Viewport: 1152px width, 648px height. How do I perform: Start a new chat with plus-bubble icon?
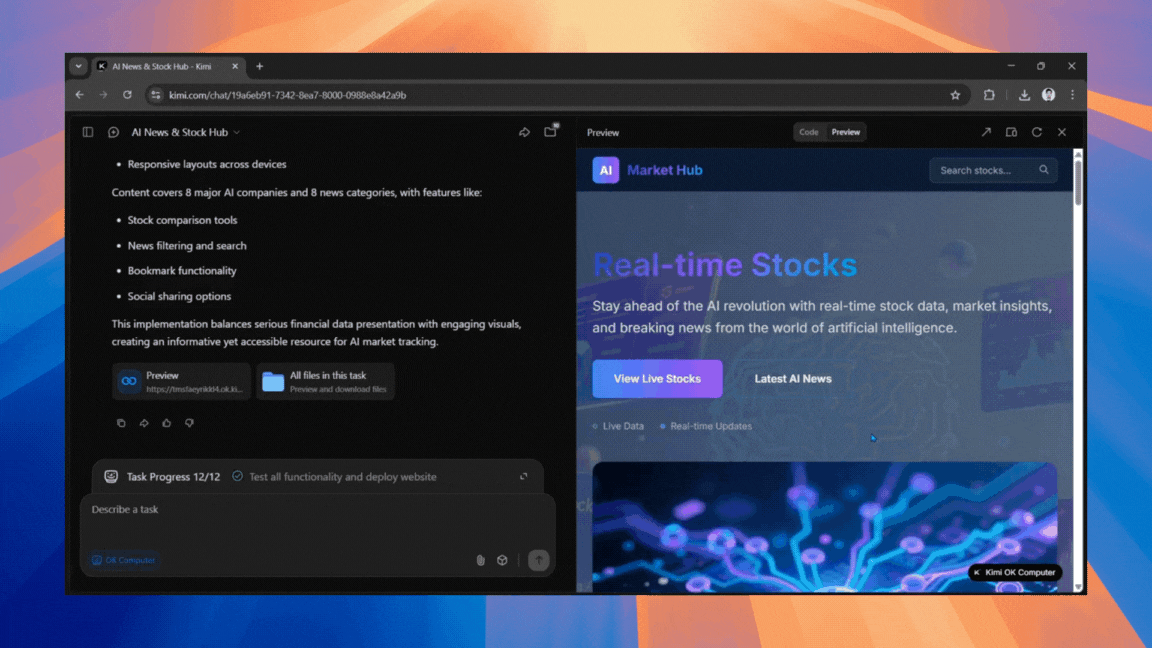pos(113,132)
